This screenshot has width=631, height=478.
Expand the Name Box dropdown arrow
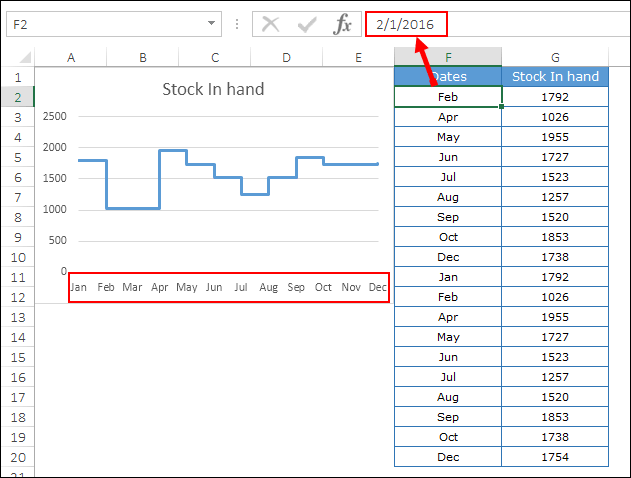[x=211, y=23]
